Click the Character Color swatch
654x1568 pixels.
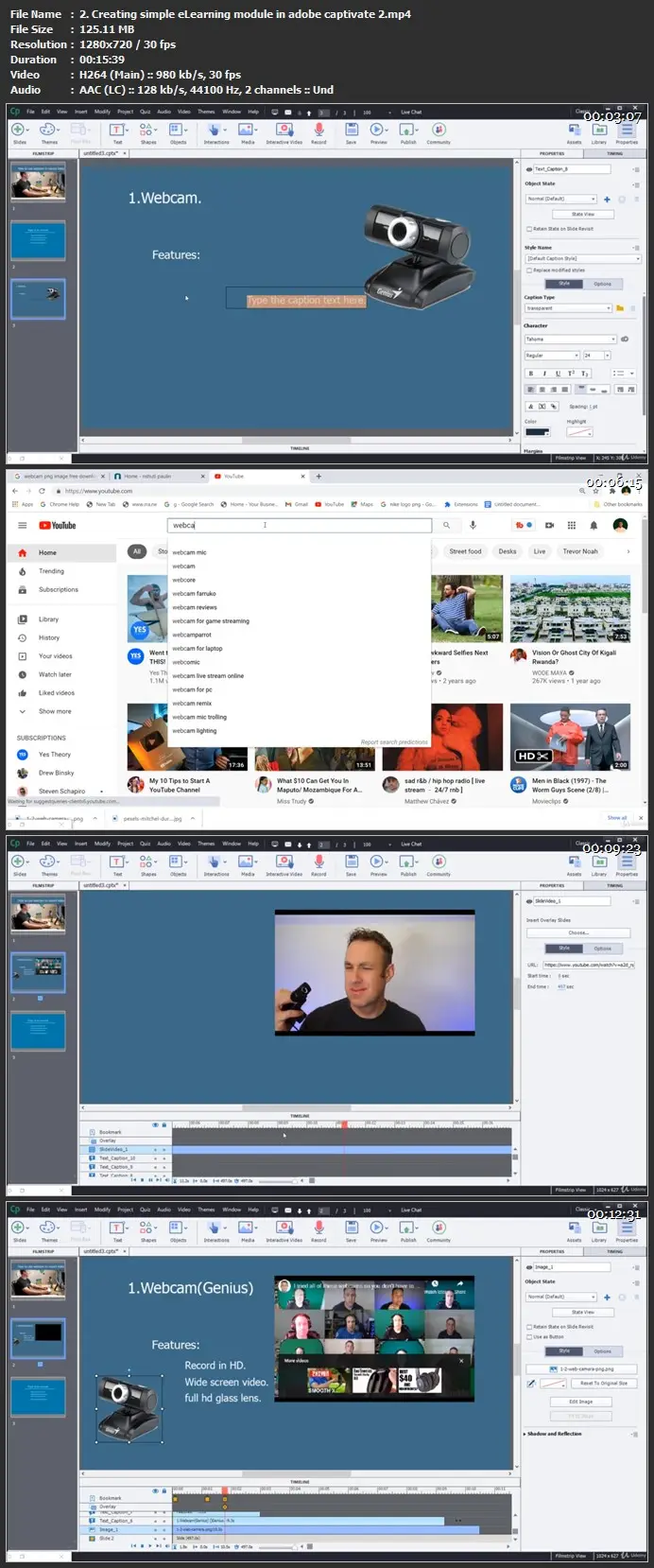[x=536, y=431]
